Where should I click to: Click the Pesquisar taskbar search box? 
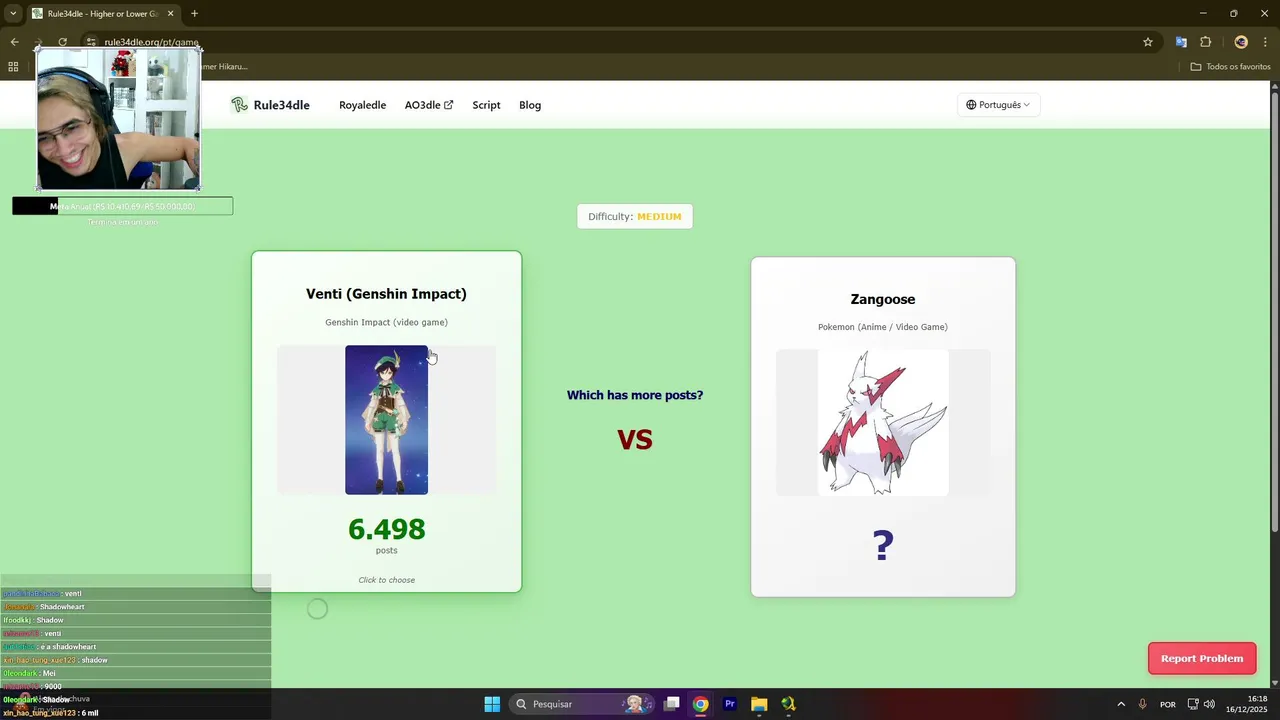pos(580,704)
